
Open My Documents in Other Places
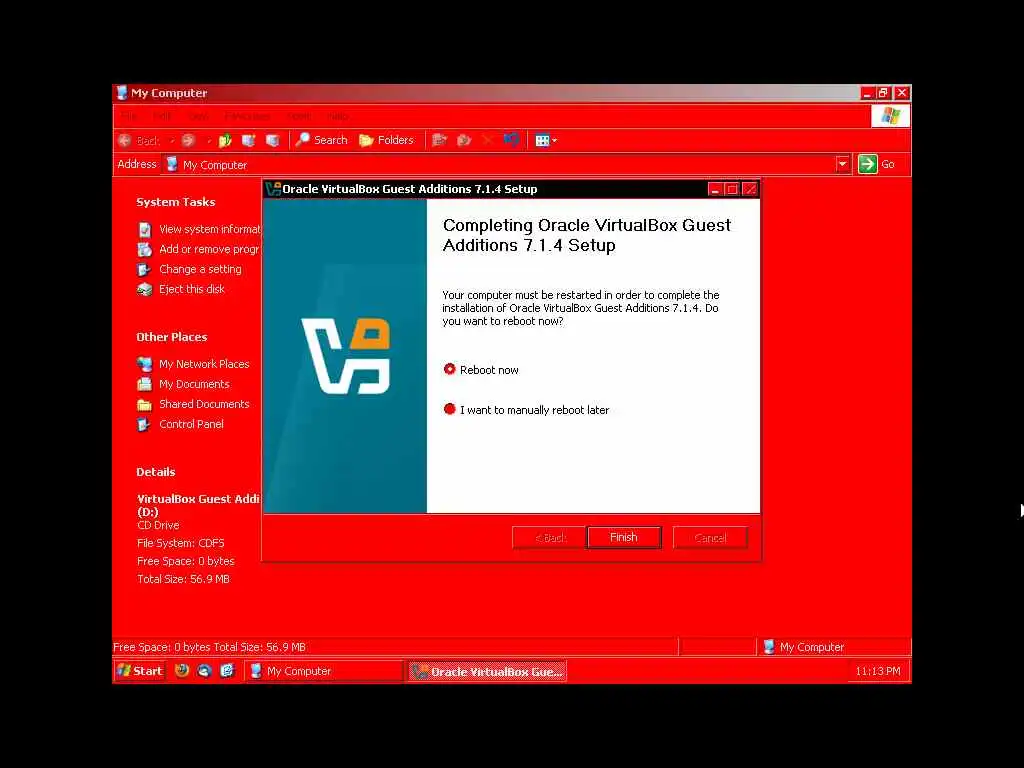(195, 384)
